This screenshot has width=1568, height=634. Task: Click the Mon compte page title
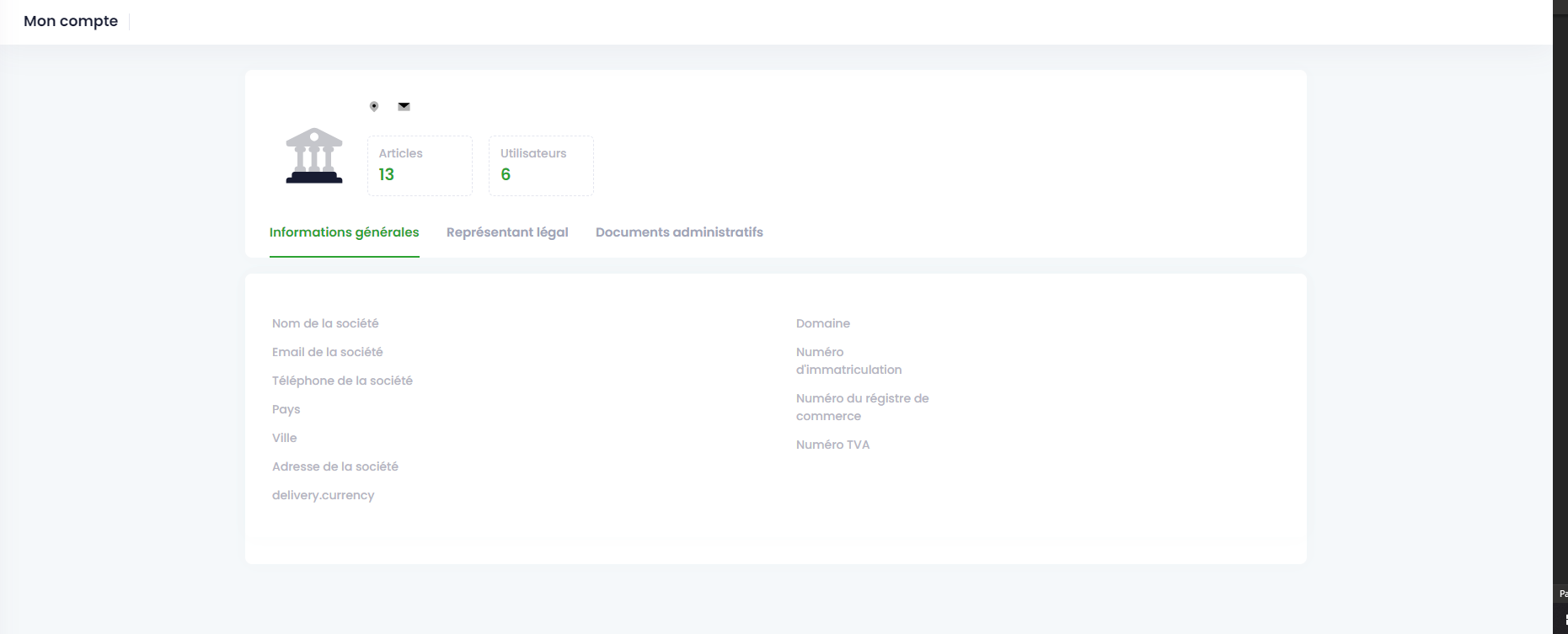pos(71,21)
